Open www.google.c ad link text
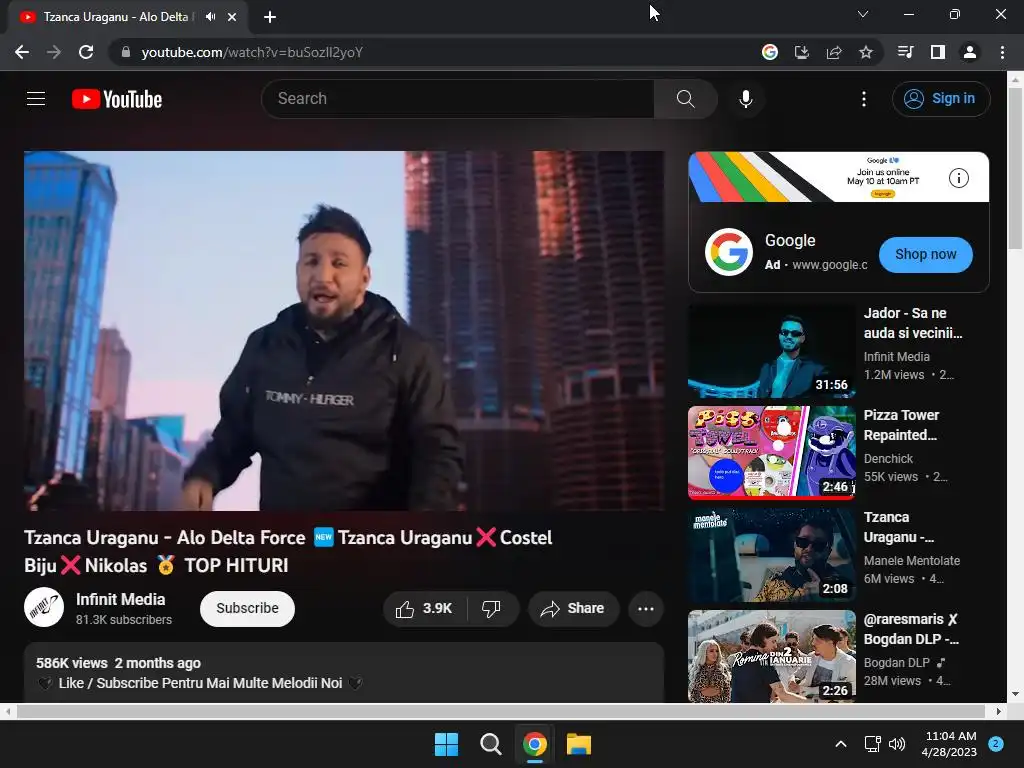This screenshot has width=1024, height=768. [829, 264]
